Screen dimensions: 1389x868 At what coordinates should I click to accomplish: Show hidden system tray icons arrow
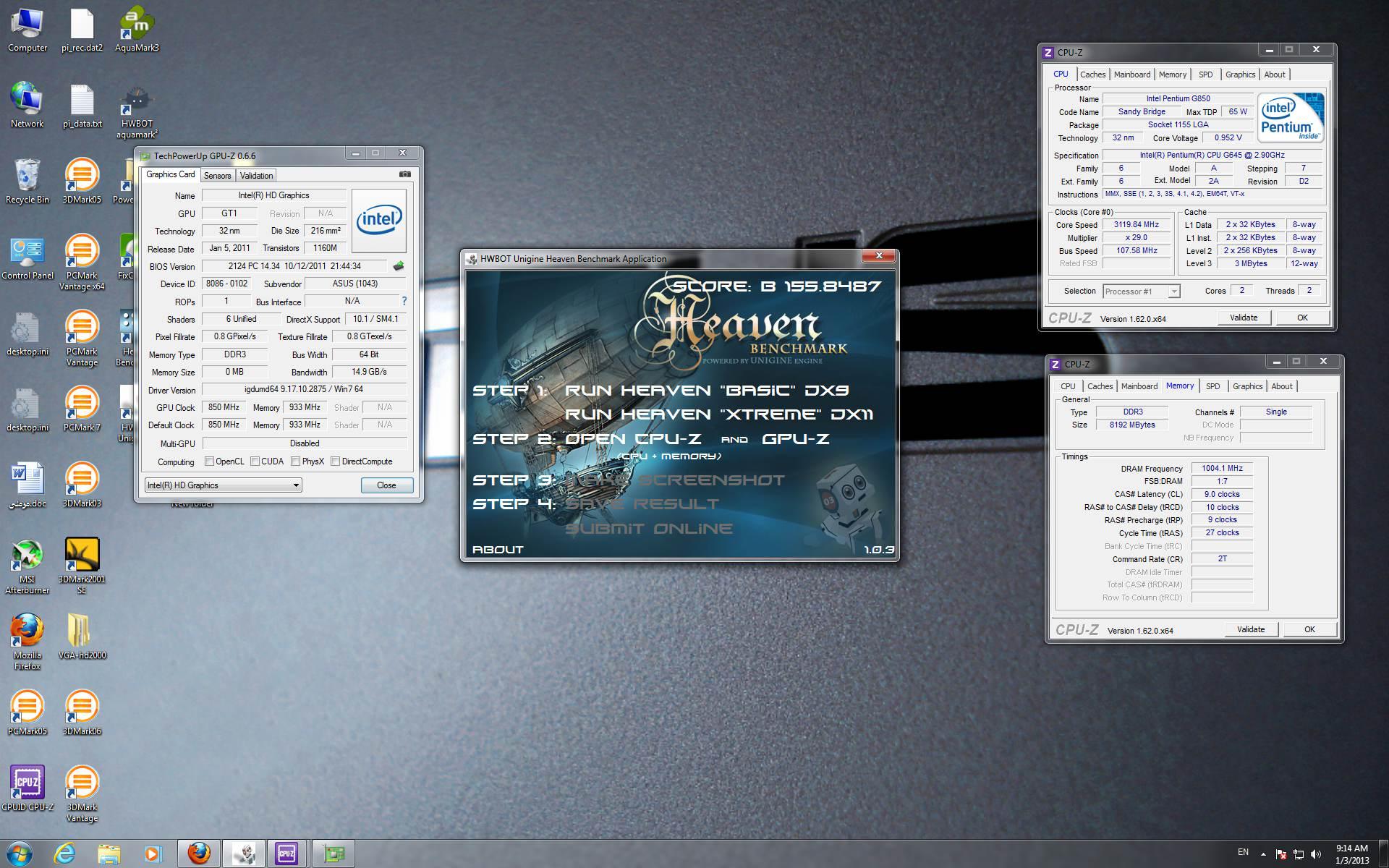(x=1263, y=854)
